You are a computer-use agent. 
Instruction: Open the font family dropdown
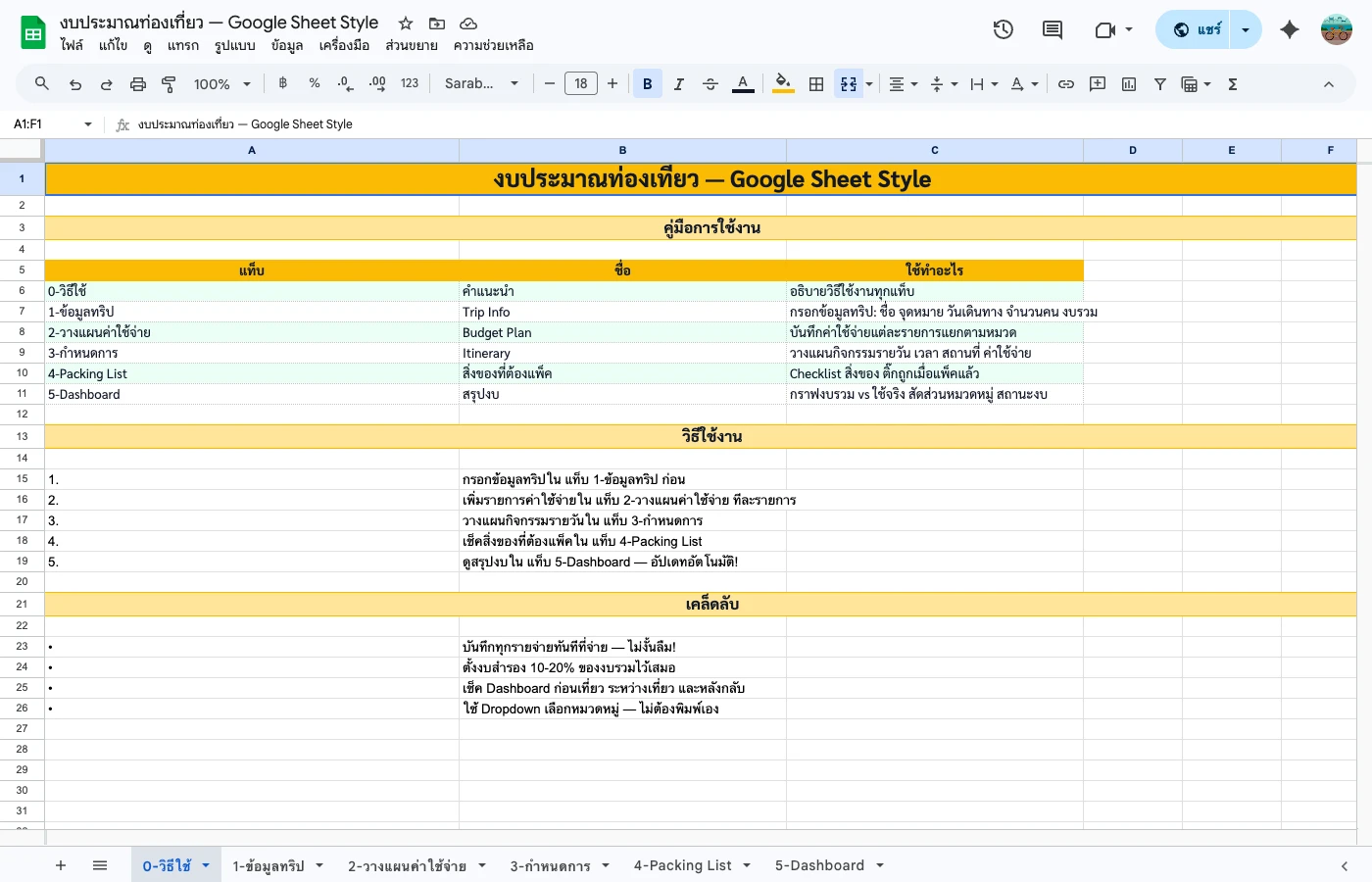coord(481,84)
